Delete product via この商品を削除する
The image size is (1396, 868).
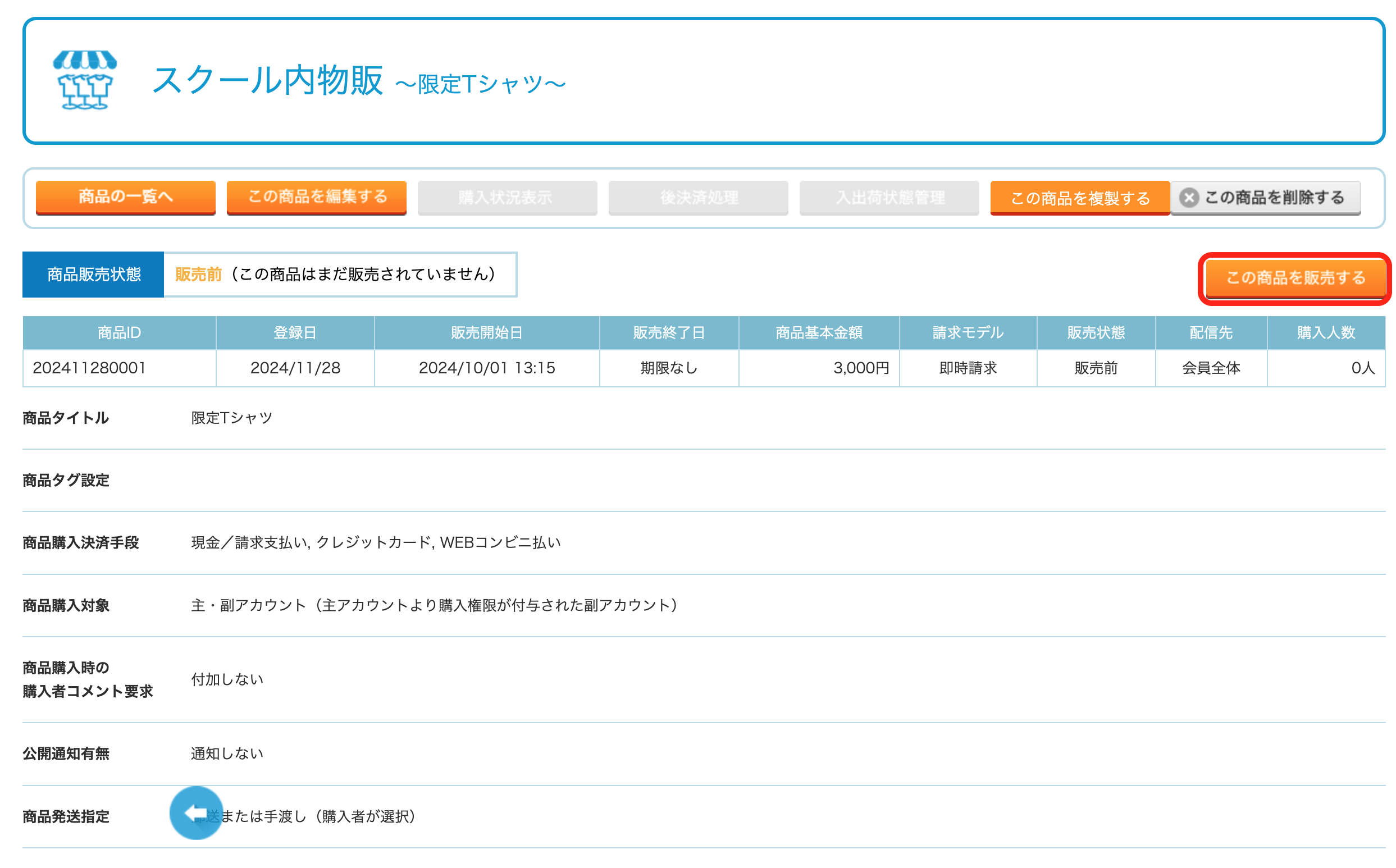pos(1266,198)
